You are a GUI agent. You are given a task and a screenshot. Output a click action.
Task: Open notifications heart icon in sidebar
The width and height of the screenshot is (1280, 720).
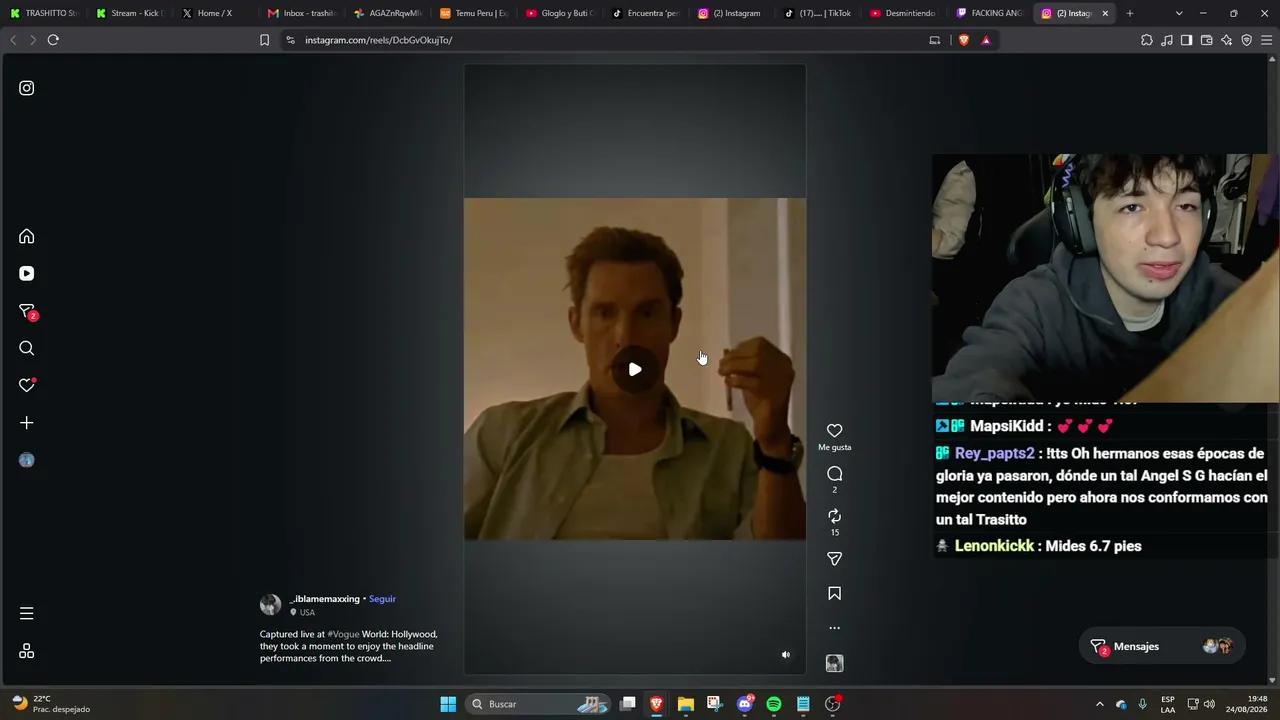tap(27, 385)
